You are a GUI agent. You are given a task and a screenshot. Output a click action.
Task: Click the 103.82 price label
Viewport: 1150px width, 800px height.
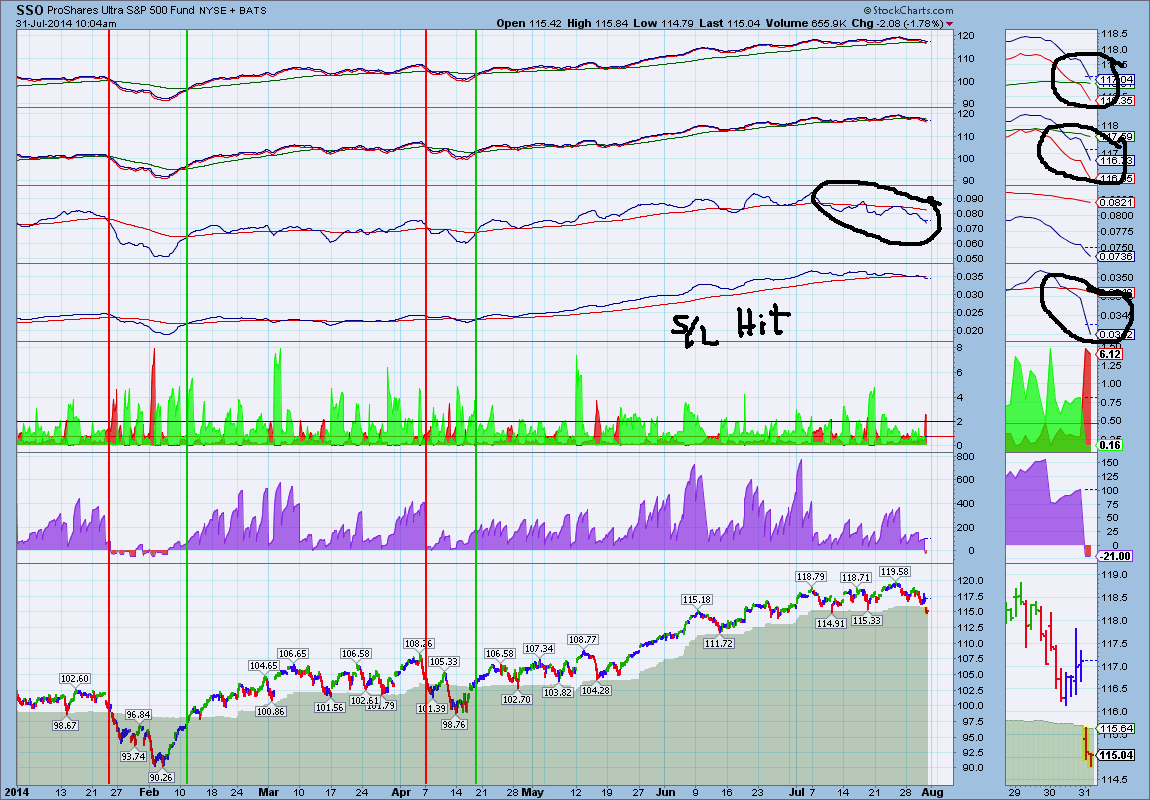558,692
